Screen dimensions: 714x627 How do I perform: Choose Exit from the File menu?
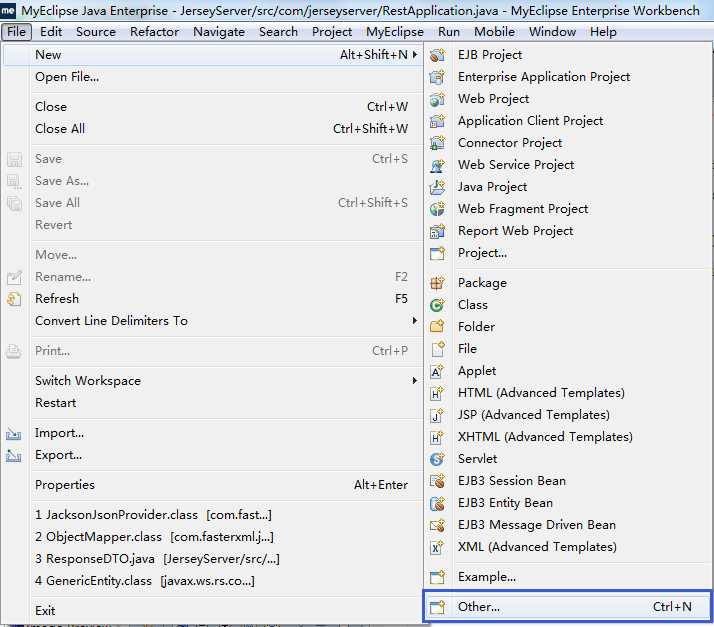pos(214,611)
